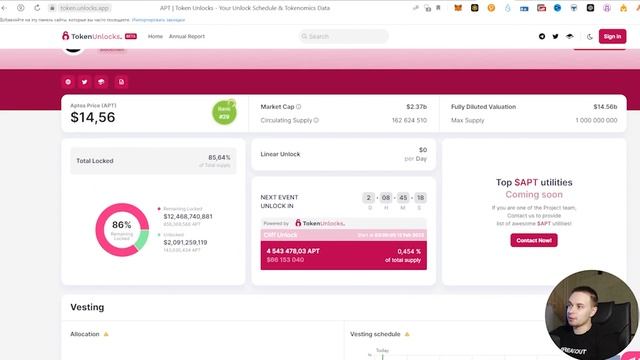640x360 pixels.
Task: Open the browser history clock icon
Action: (20, 8)
